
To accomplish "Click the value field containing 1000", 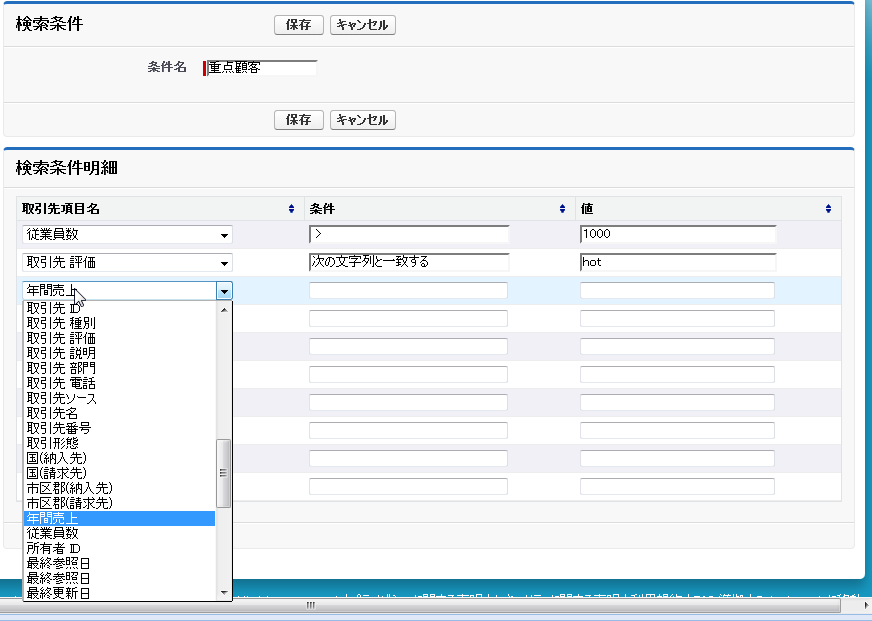I will point(677,235).
